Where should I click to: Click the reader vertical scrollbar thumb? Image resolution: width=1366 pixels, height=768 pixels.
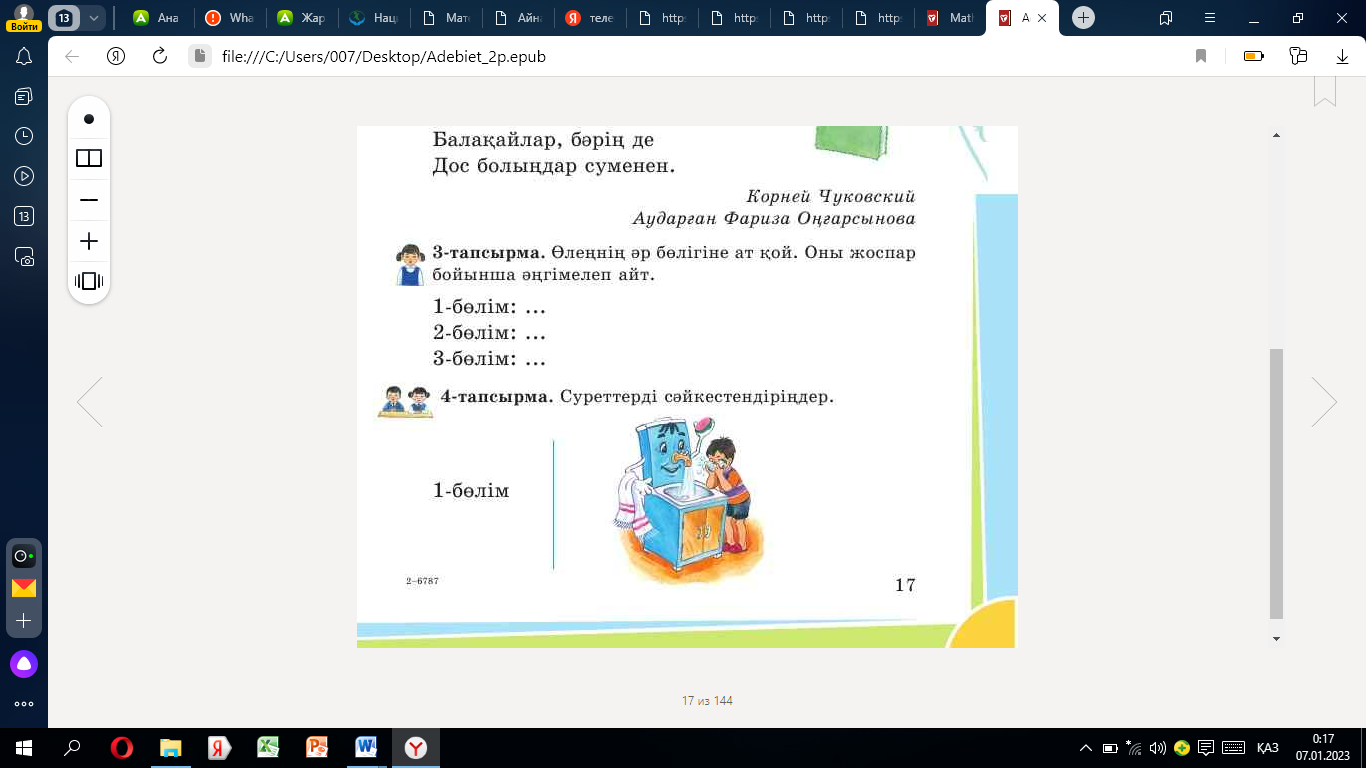click(1276, 484)
